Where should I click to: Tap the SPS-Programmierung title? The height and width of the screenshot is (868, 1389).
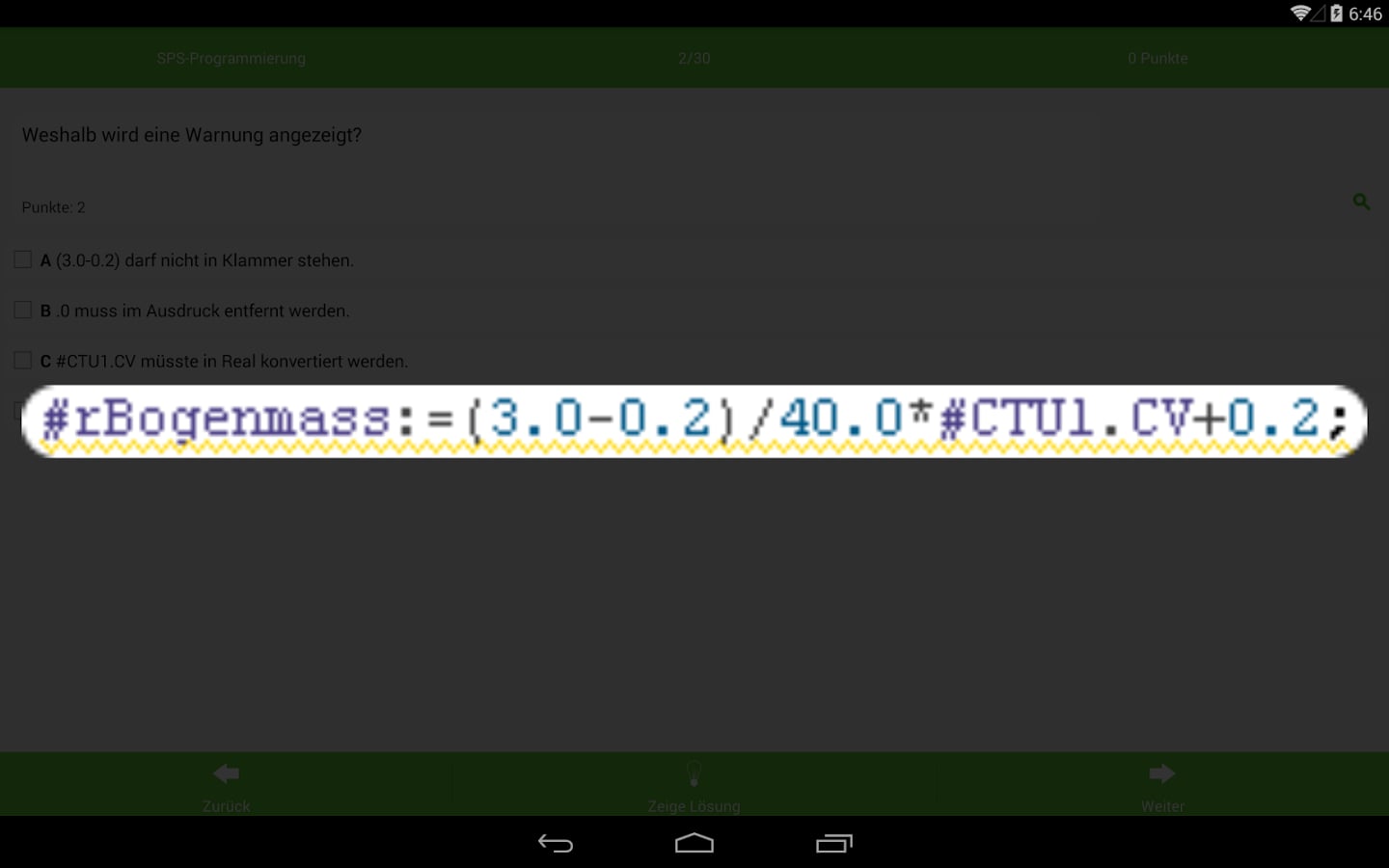click(231, 58)
